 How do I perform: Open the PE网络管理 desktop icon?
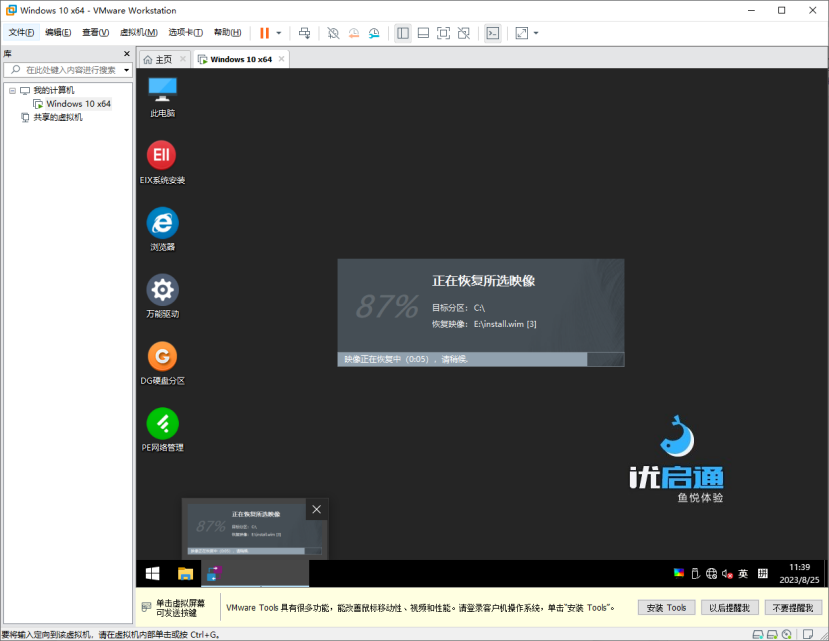click(x=162, y=430)
